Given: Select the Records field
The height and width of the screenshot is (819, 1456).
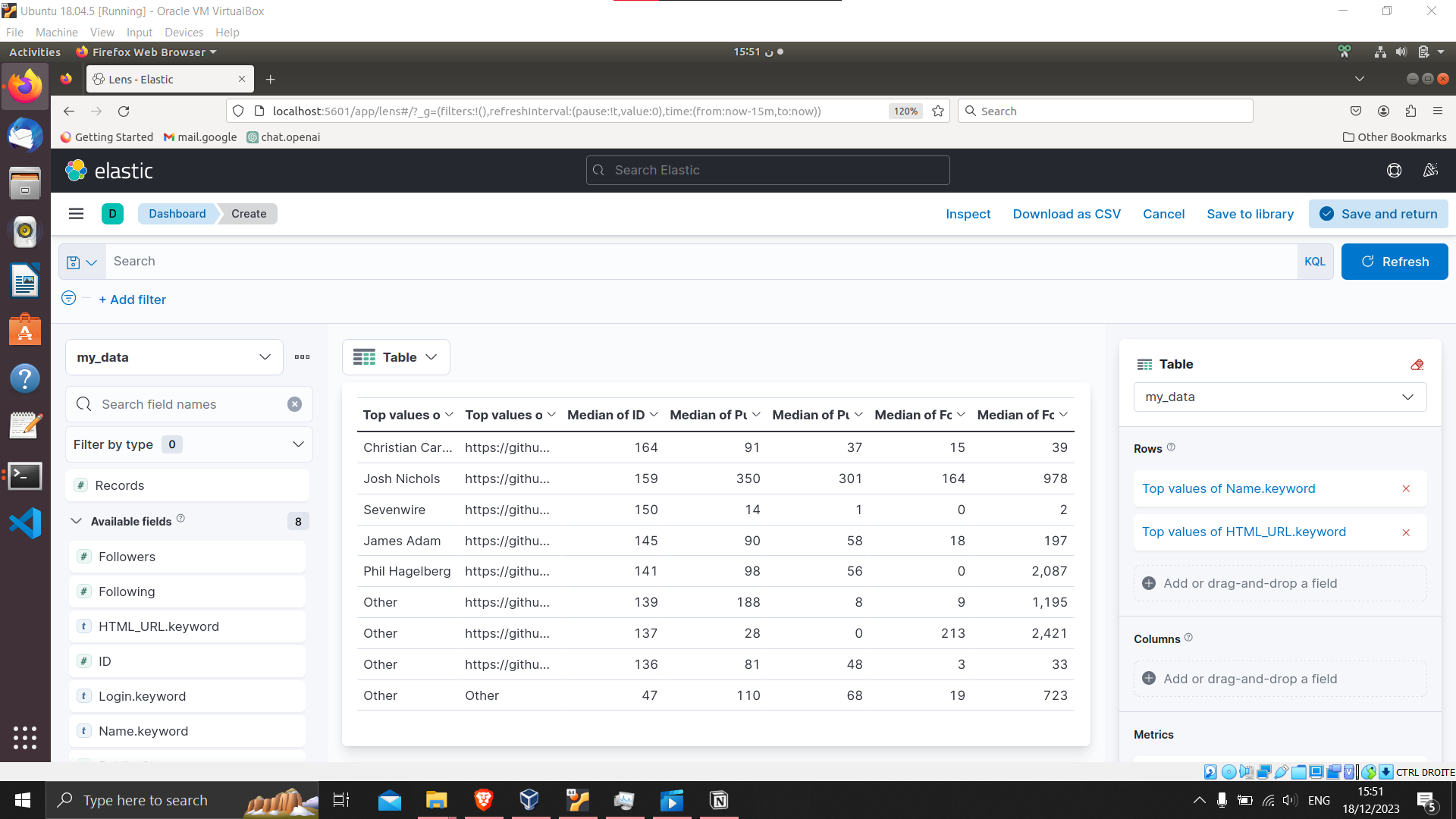Looking at the screenshot, I should coord(187,485).
